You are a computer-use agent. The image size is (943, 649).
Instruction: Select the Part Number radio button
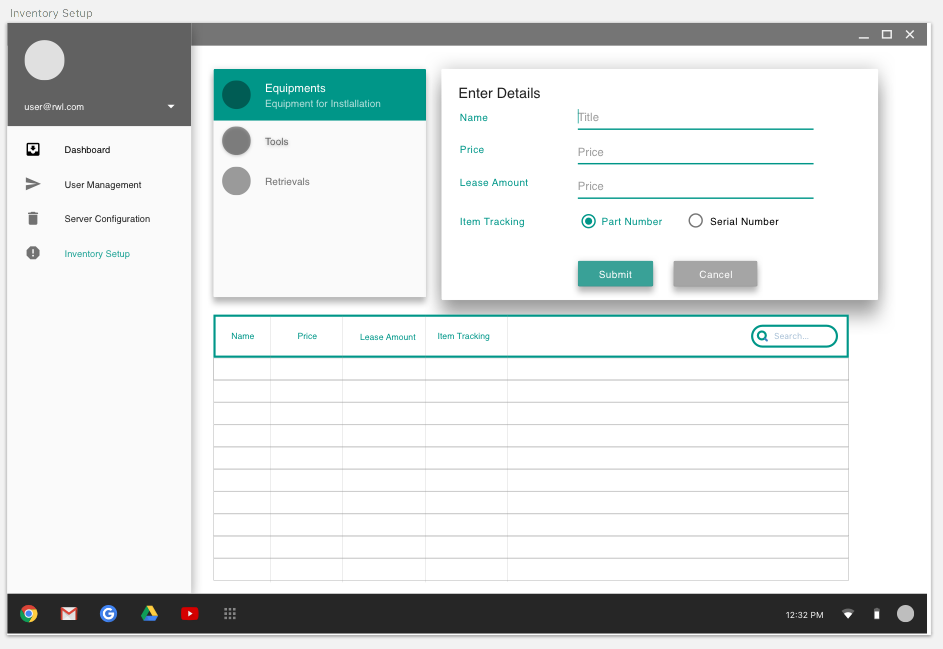(589, 221)
